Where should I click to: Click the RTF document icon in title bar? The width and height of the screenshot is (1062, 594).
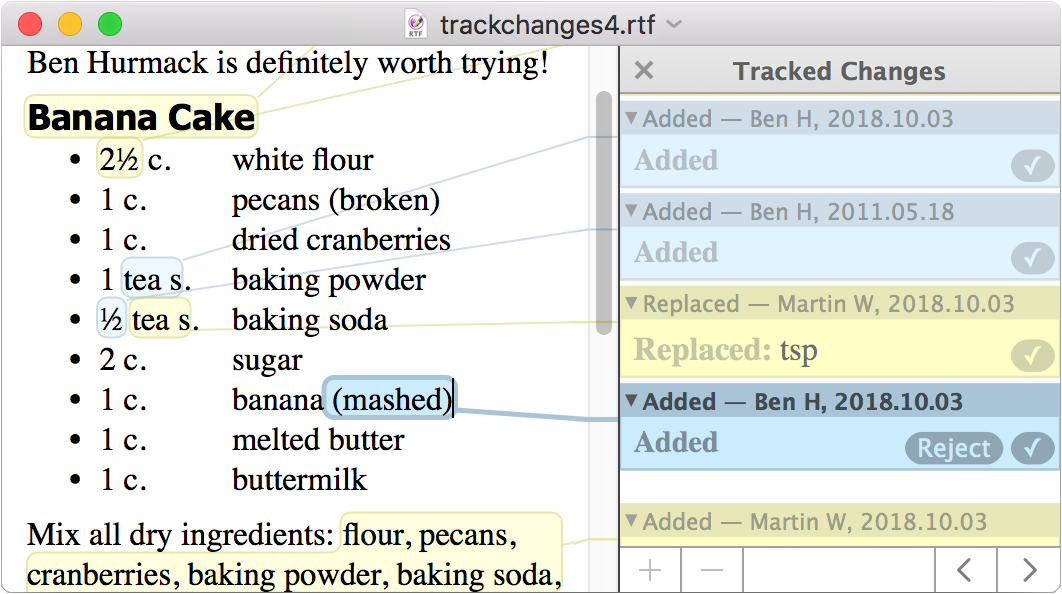click(x=416, y=24)
